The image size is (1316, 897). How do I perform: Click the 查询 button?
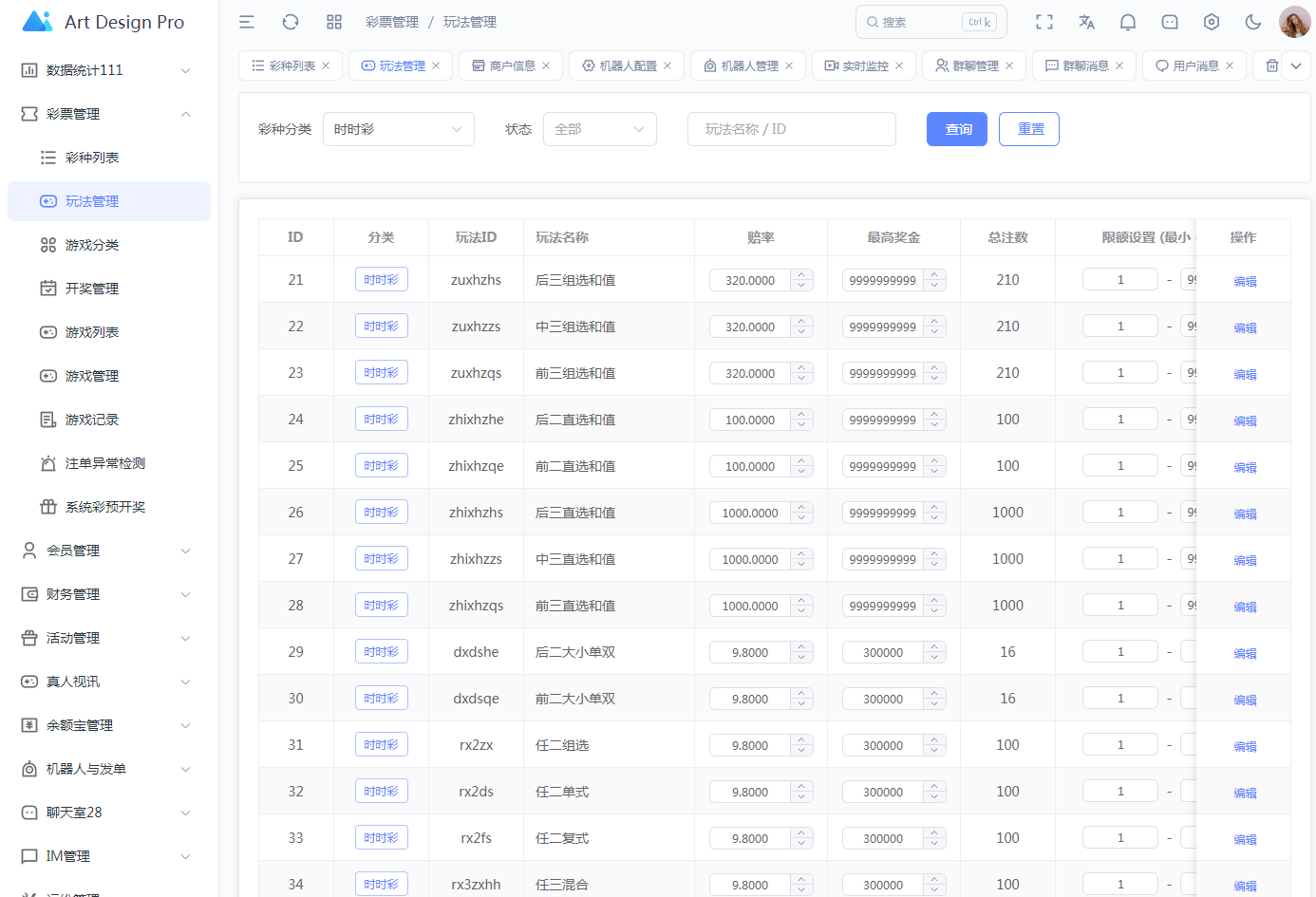[957, 129]
